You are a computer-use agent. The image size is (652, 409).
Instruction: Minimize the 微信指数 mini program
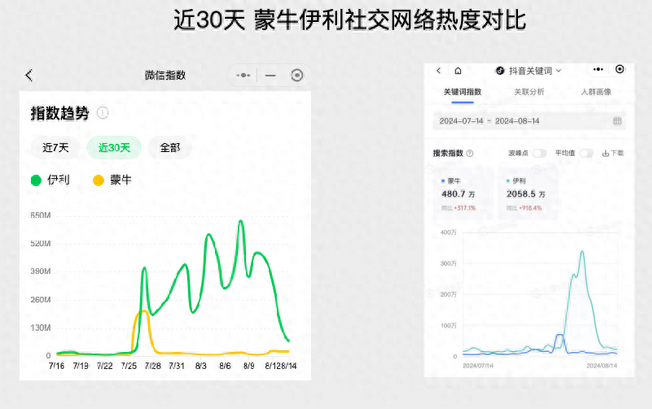tap(270, 75)
